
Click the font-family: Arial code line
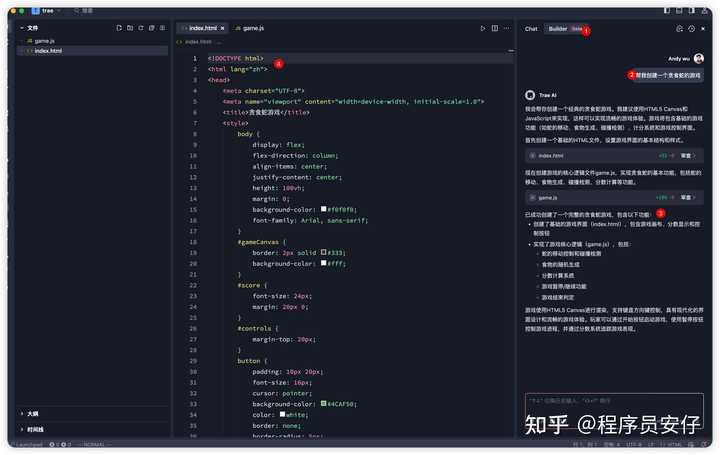310,220
